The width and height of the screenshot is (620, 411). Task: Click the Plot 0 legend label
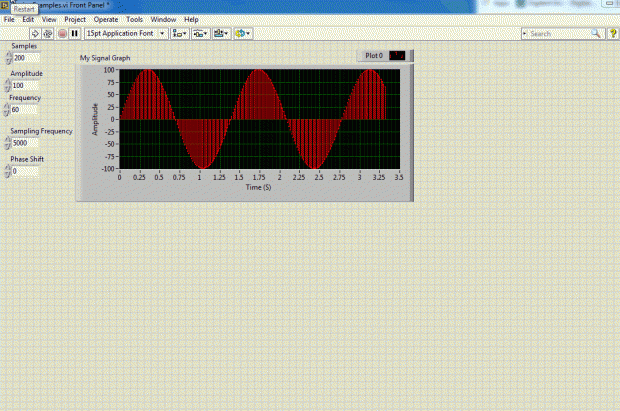point(374,55)
